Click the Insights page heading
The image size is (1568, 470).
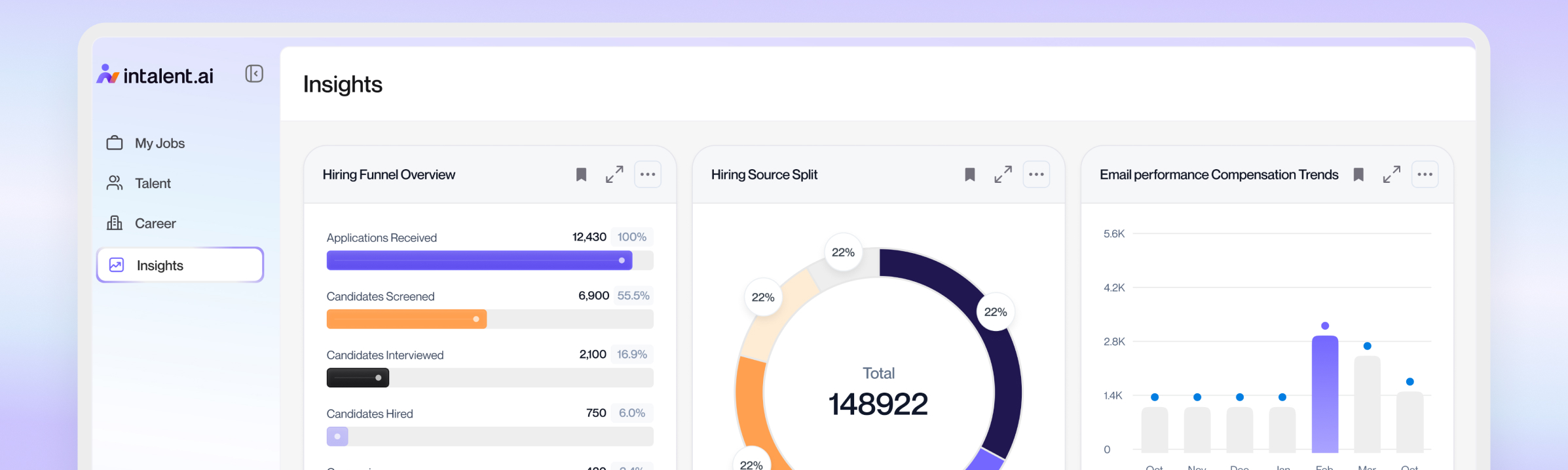tap(343, 85)
